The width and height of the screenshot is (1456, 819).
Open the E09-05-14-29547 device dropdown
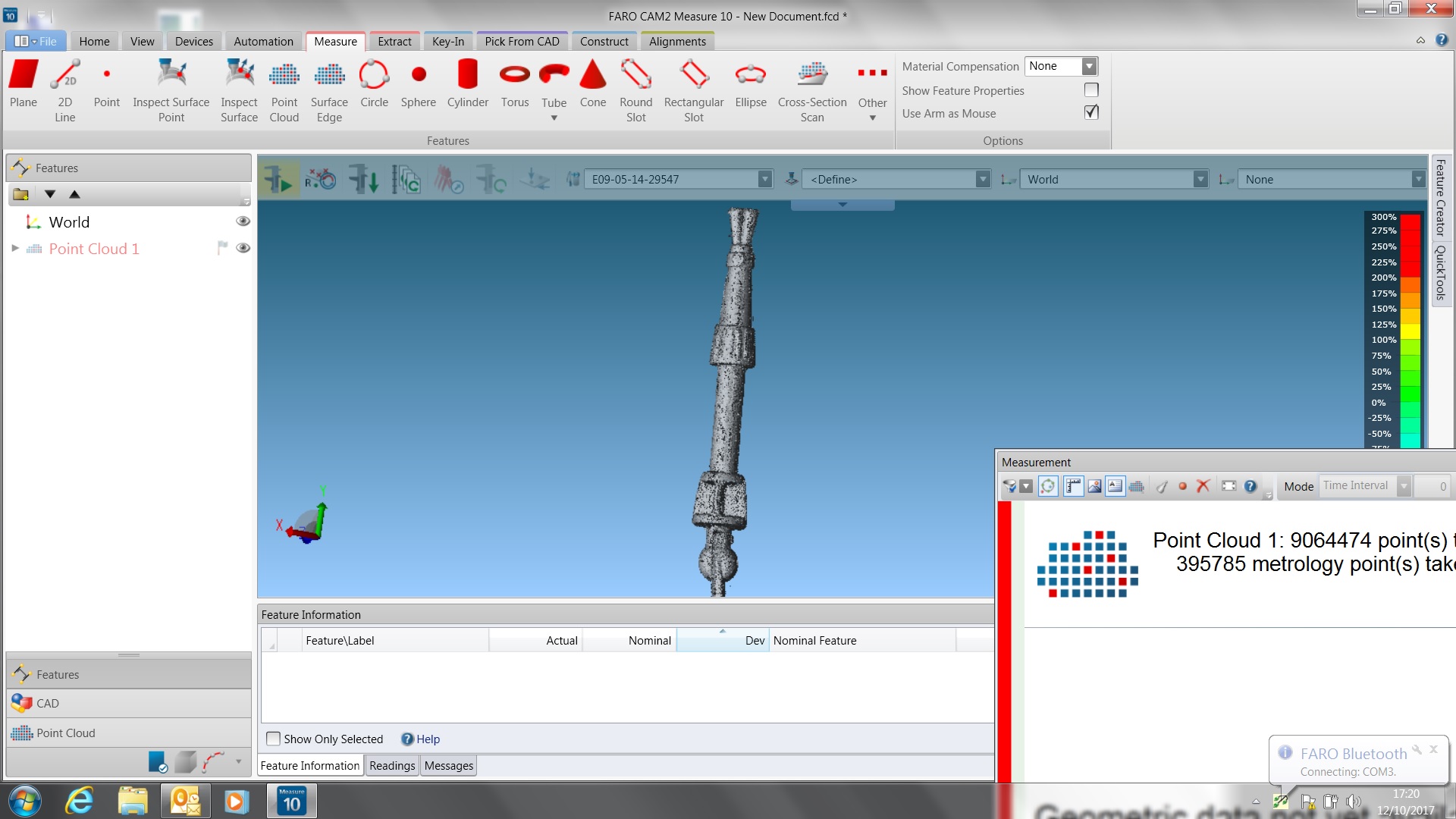[765, 180]
